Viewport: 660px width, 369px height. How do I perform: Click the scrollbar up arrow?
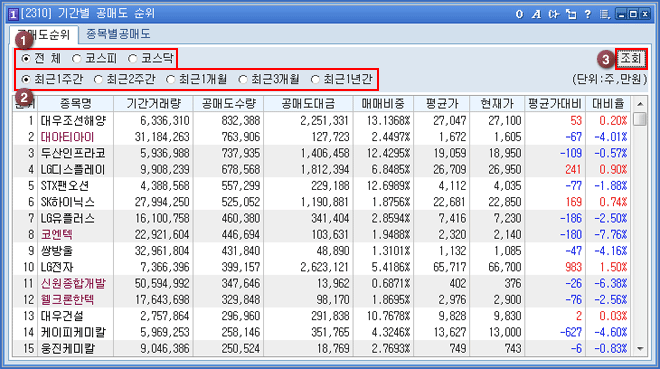coord(640,104)
